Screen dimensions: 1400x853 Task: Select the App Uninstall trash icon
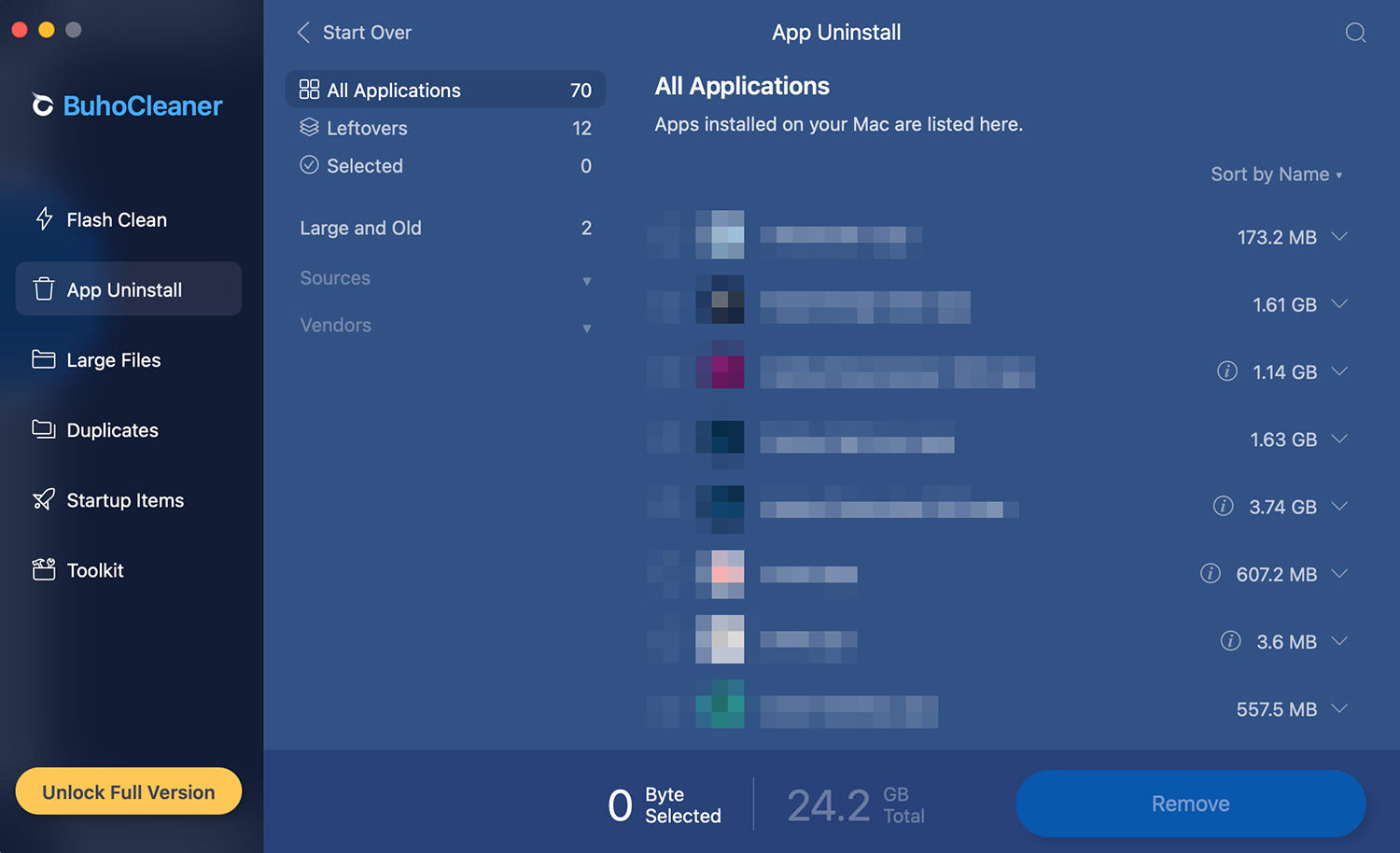44,289
